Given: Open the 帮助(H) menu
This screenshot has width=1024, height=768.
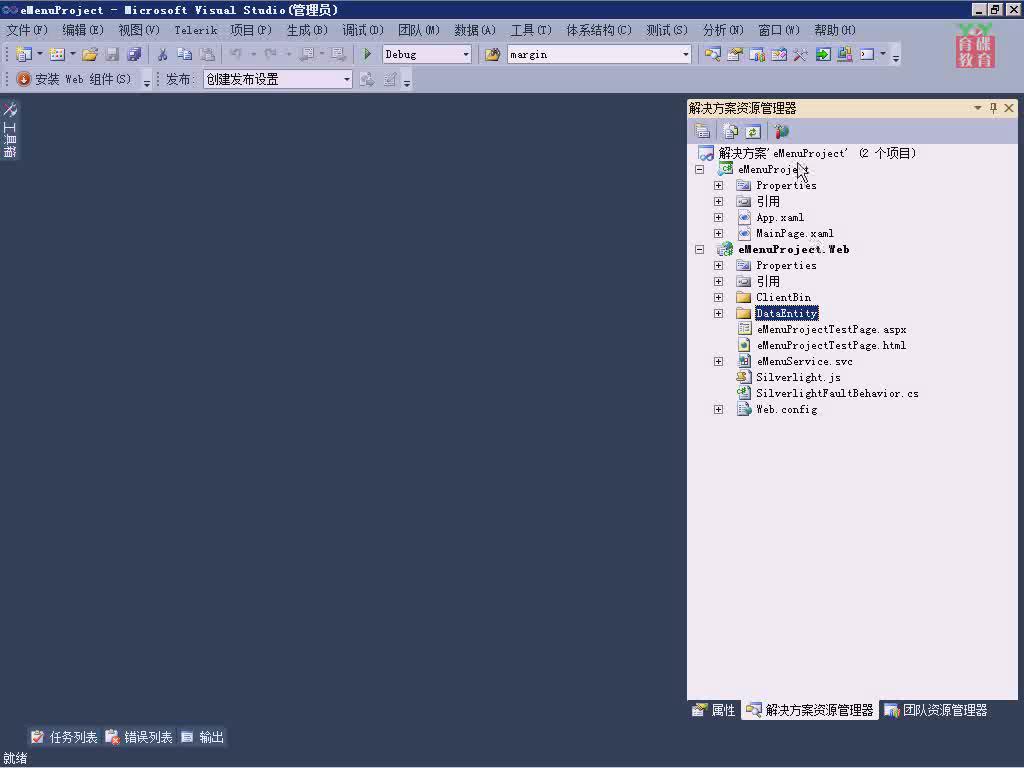Looking at the screenshot, I should tap(835, 30).
